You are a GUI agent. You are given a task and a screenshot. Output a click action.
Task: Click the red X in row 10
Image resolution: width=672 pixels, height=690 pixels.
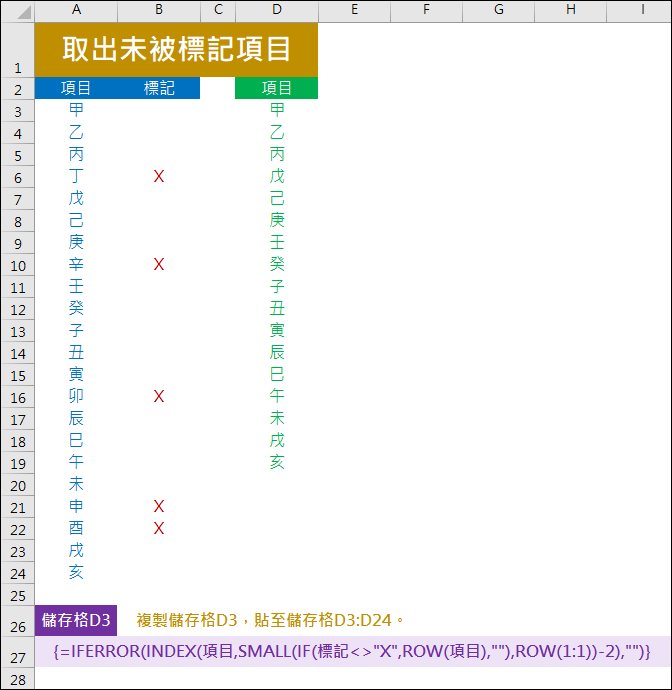[x=159, y=264]
